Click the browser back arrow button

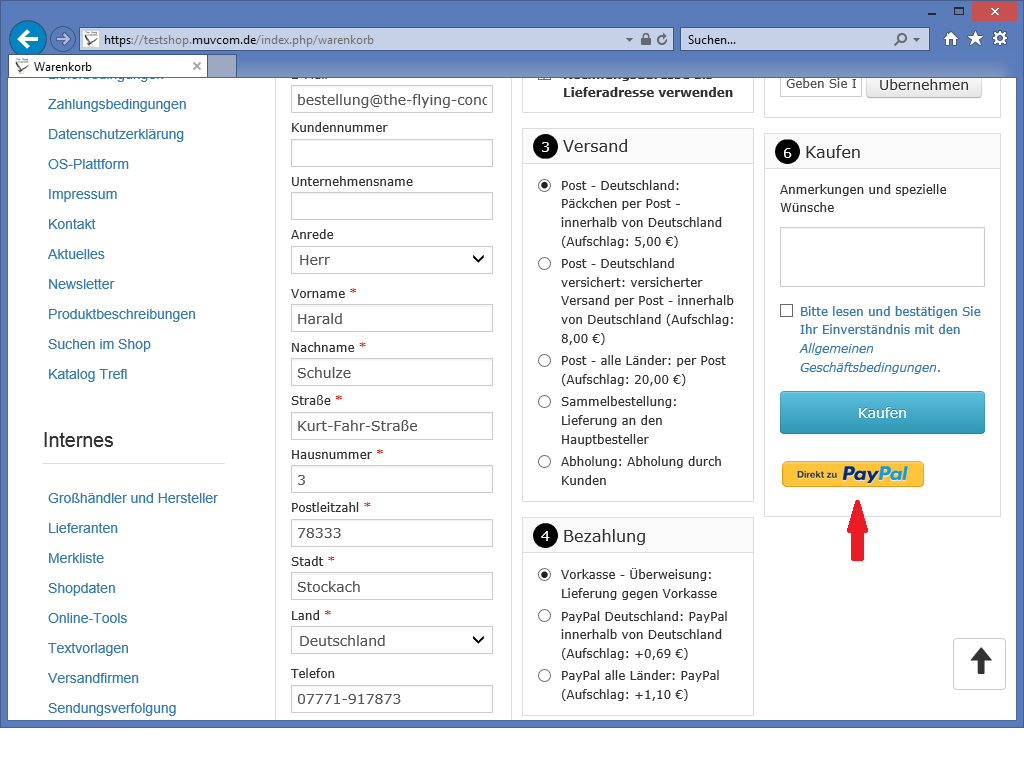[28, 39]
